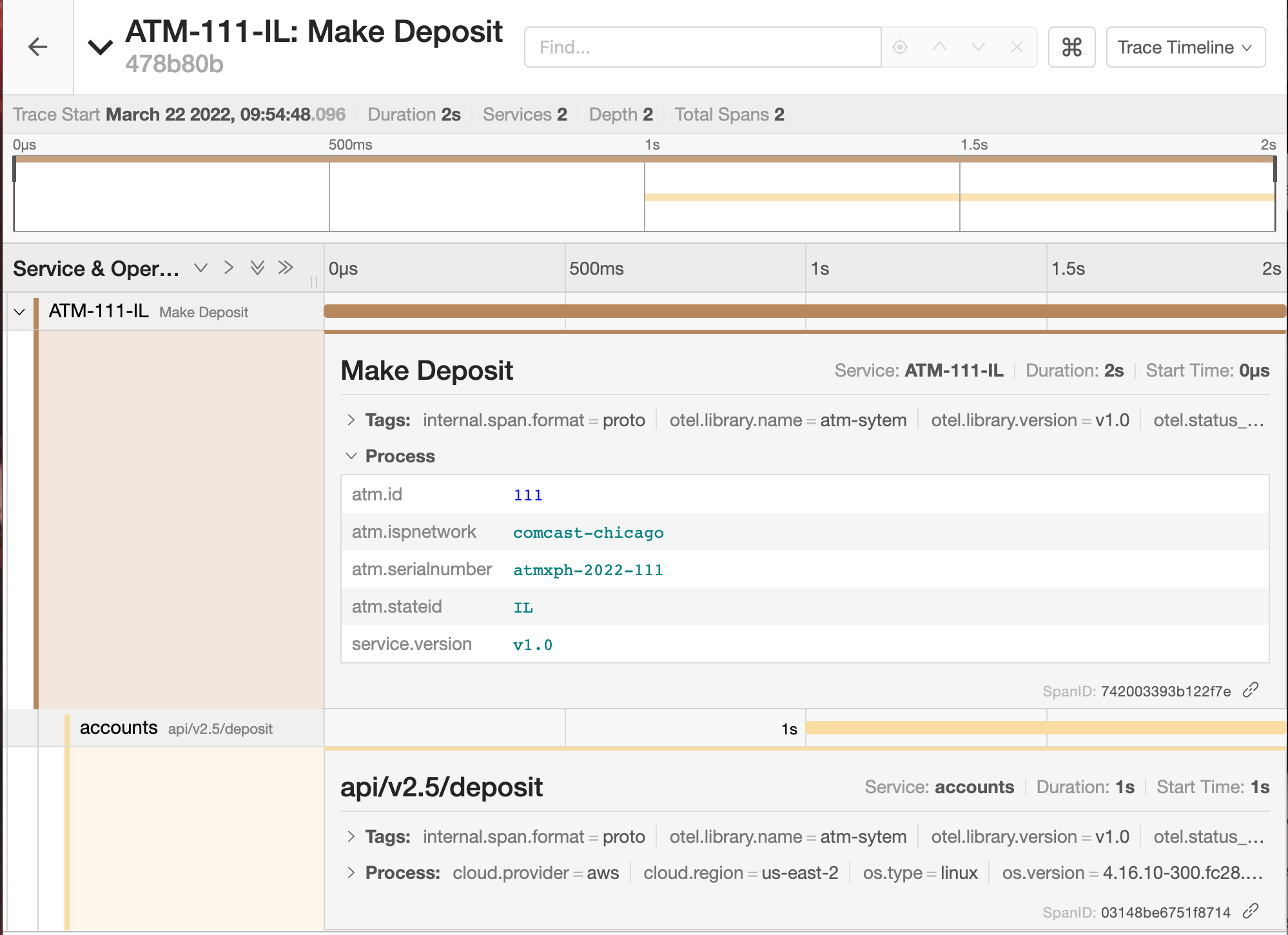Expand Tags section of Make Deposit

pos(351,420)
